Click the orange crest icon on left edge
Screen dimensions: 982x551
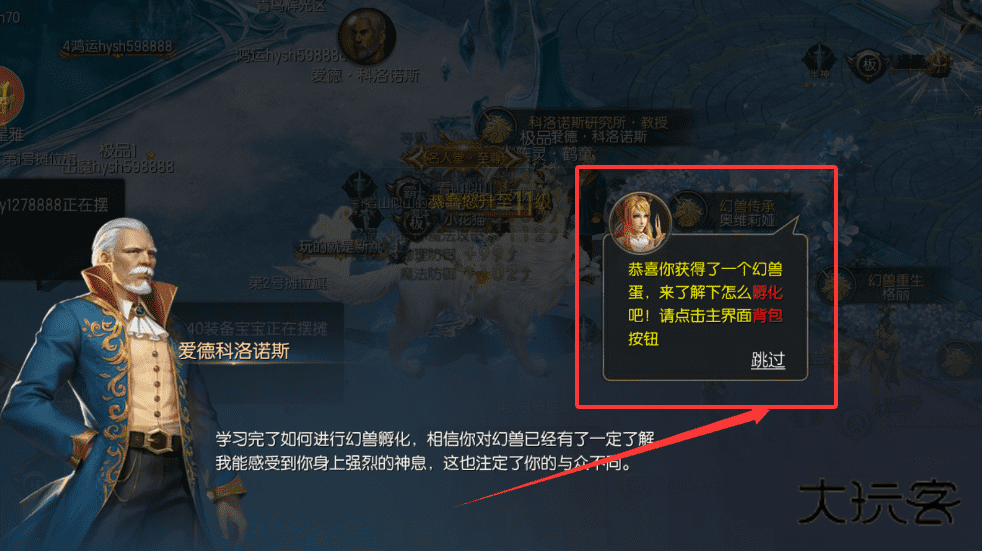pyautogui.click(x=9, y=95)
